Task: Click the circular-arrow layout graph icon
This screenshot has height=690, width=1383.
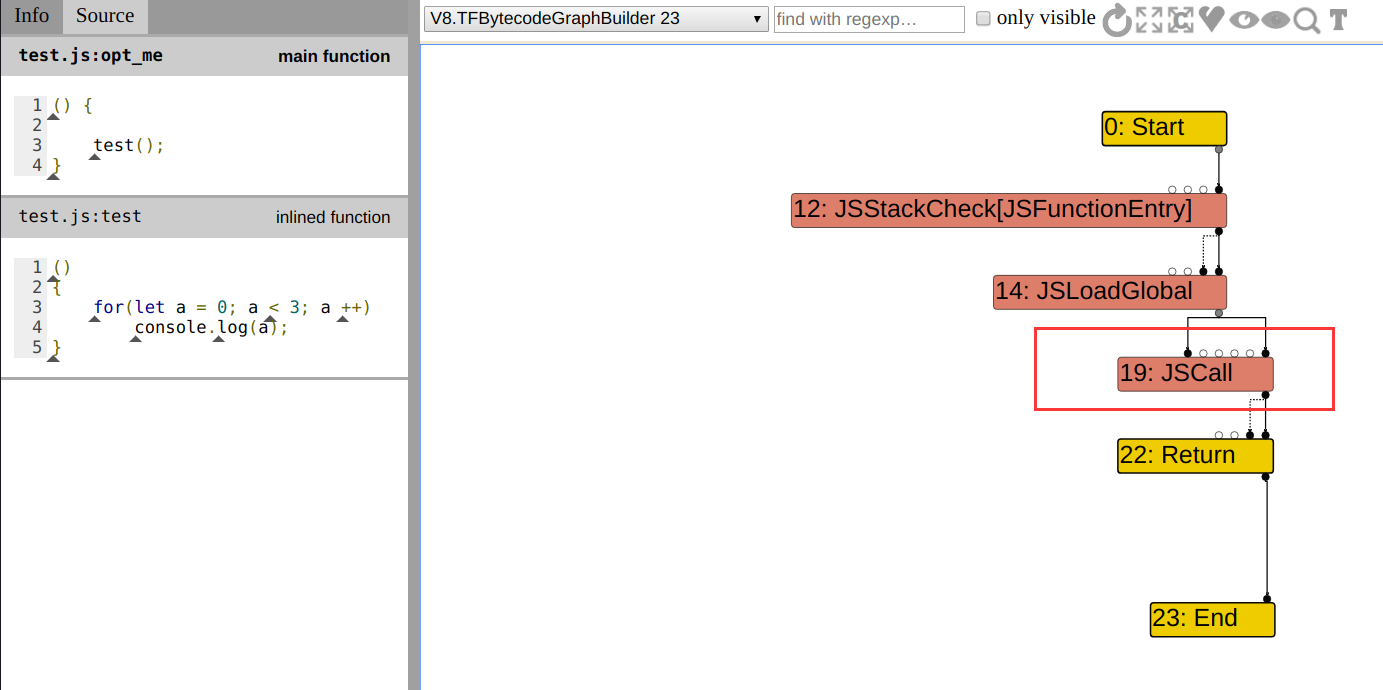Action: [x=1117, y=20]
